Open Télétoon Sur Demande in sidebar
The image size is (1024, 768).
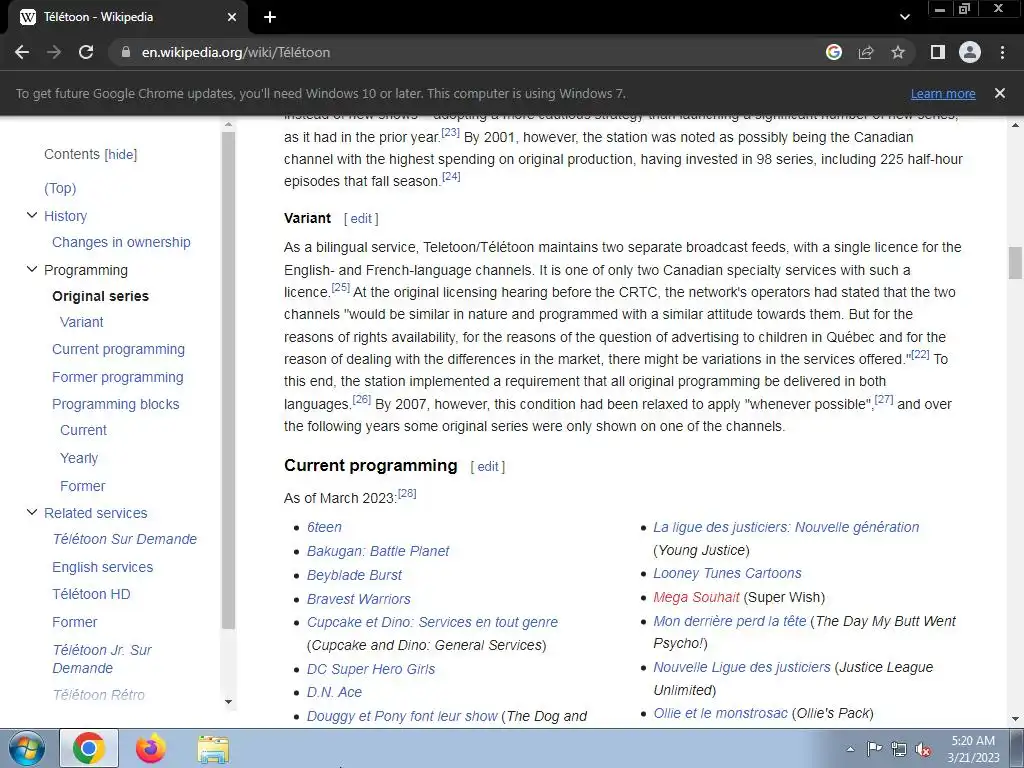coord(125,539)
